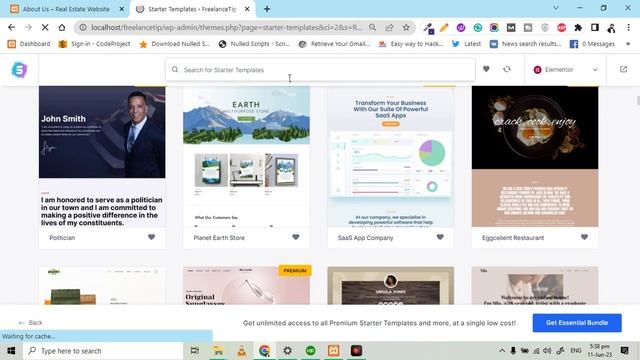The image size is (640, 360).
Task: Open the favorites heart icon in header
Action: pos(486,69)
